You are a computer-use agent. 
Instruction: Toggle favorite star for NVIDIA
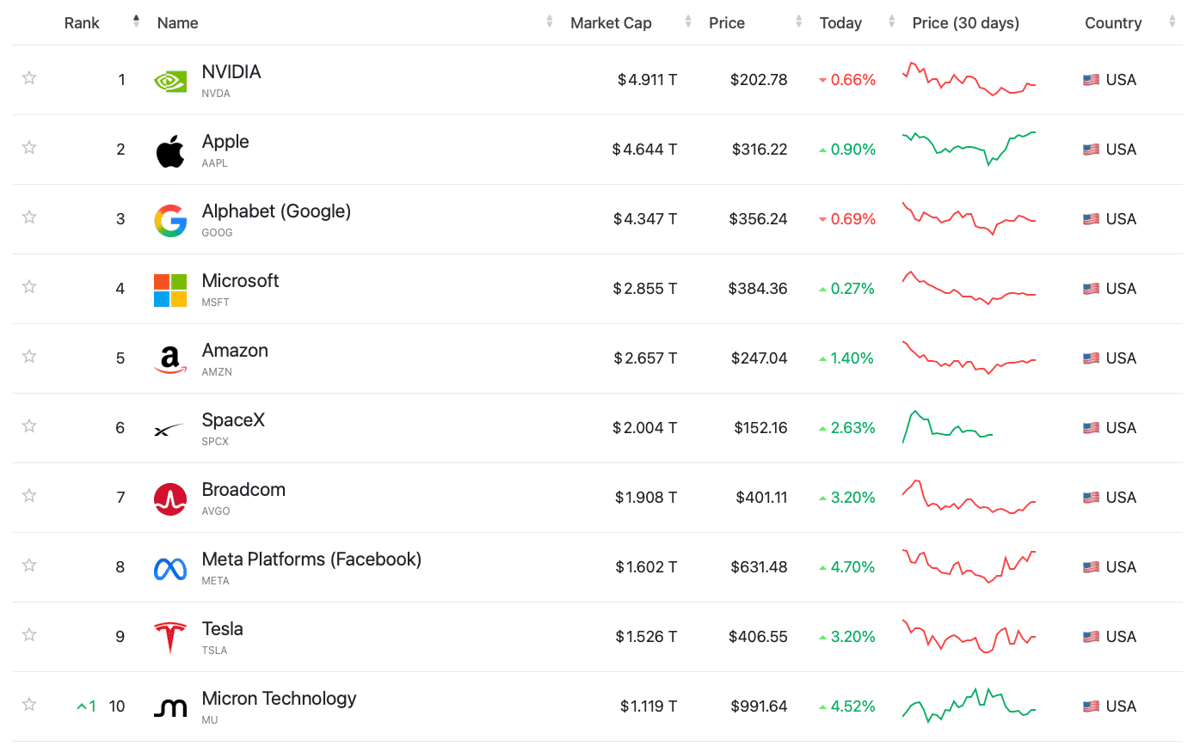pos(29,78)
